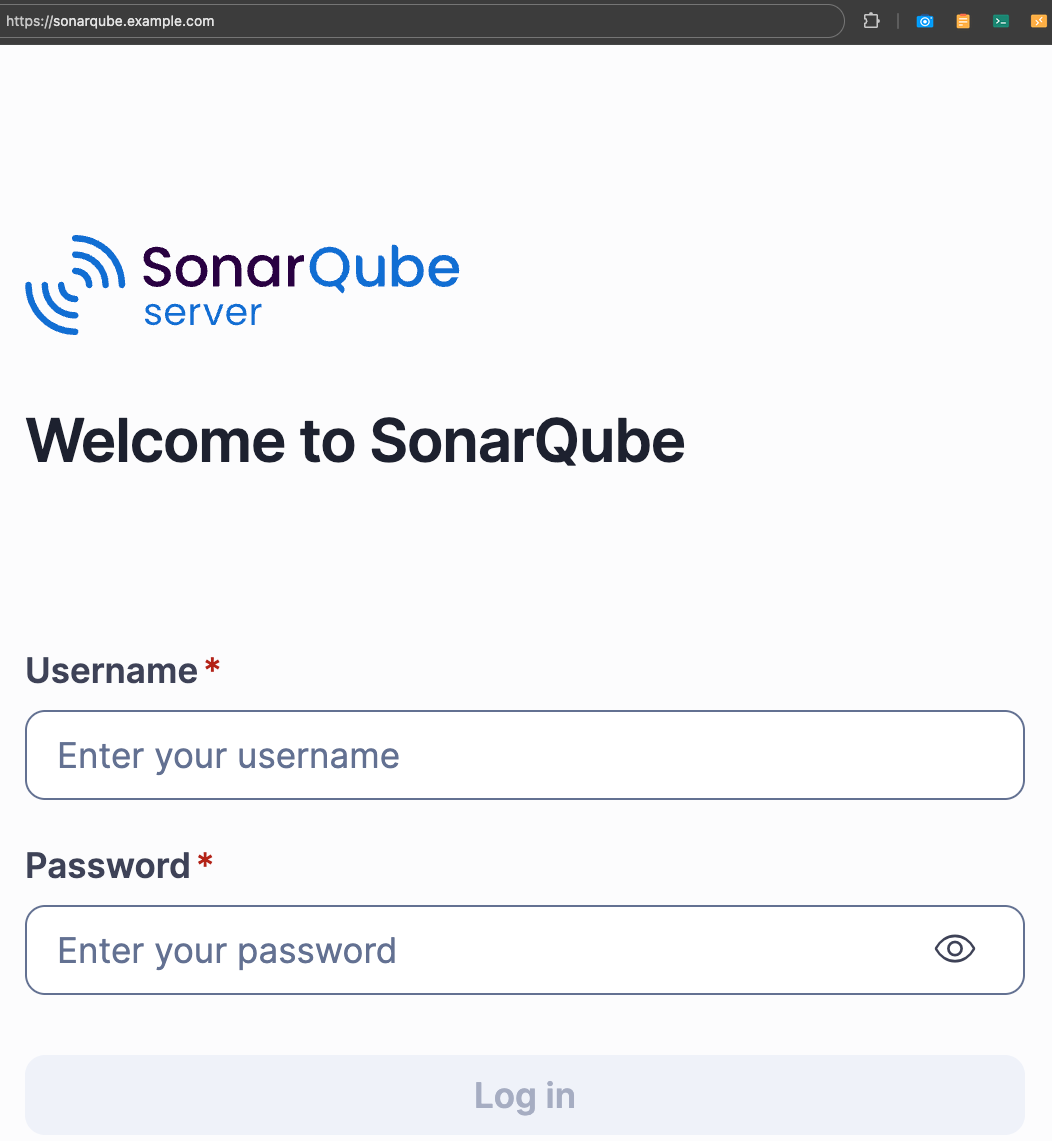This screenshot has width=1052, height=1141.
Task: Click the red asterisk beside Password
Action: (x=205, y=862)
